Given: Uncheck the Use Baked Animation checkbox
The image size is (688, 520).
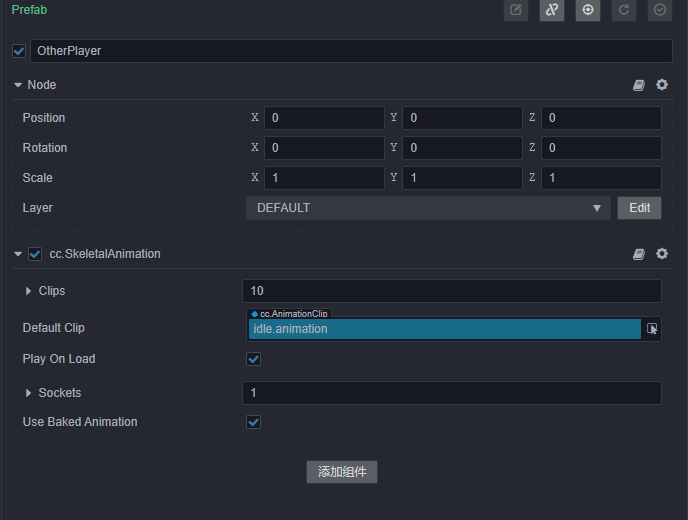Looking at the screenshot, I should (254, 422).
